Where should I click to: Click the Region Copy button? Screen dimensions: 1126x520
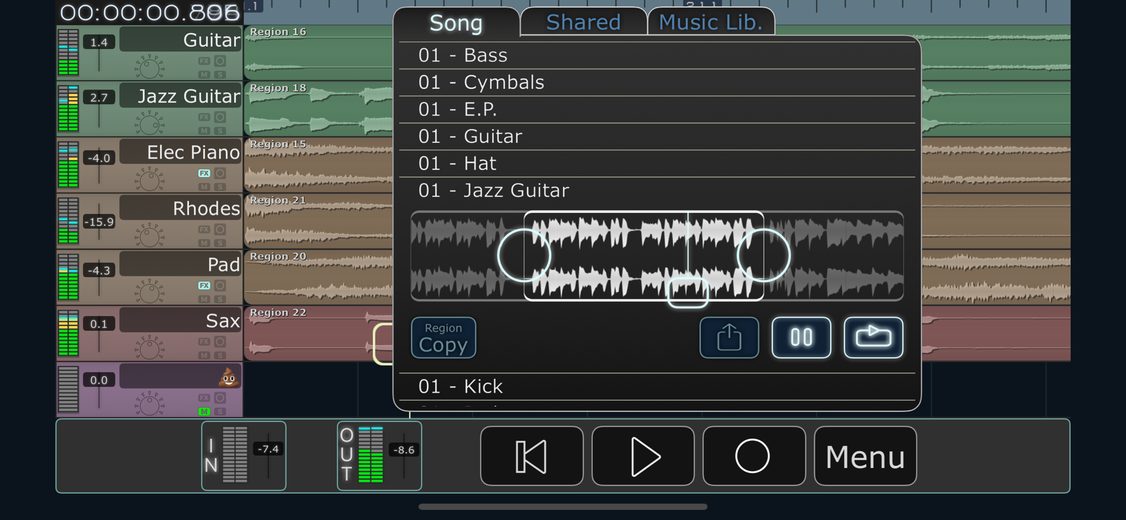click(443, 338)
